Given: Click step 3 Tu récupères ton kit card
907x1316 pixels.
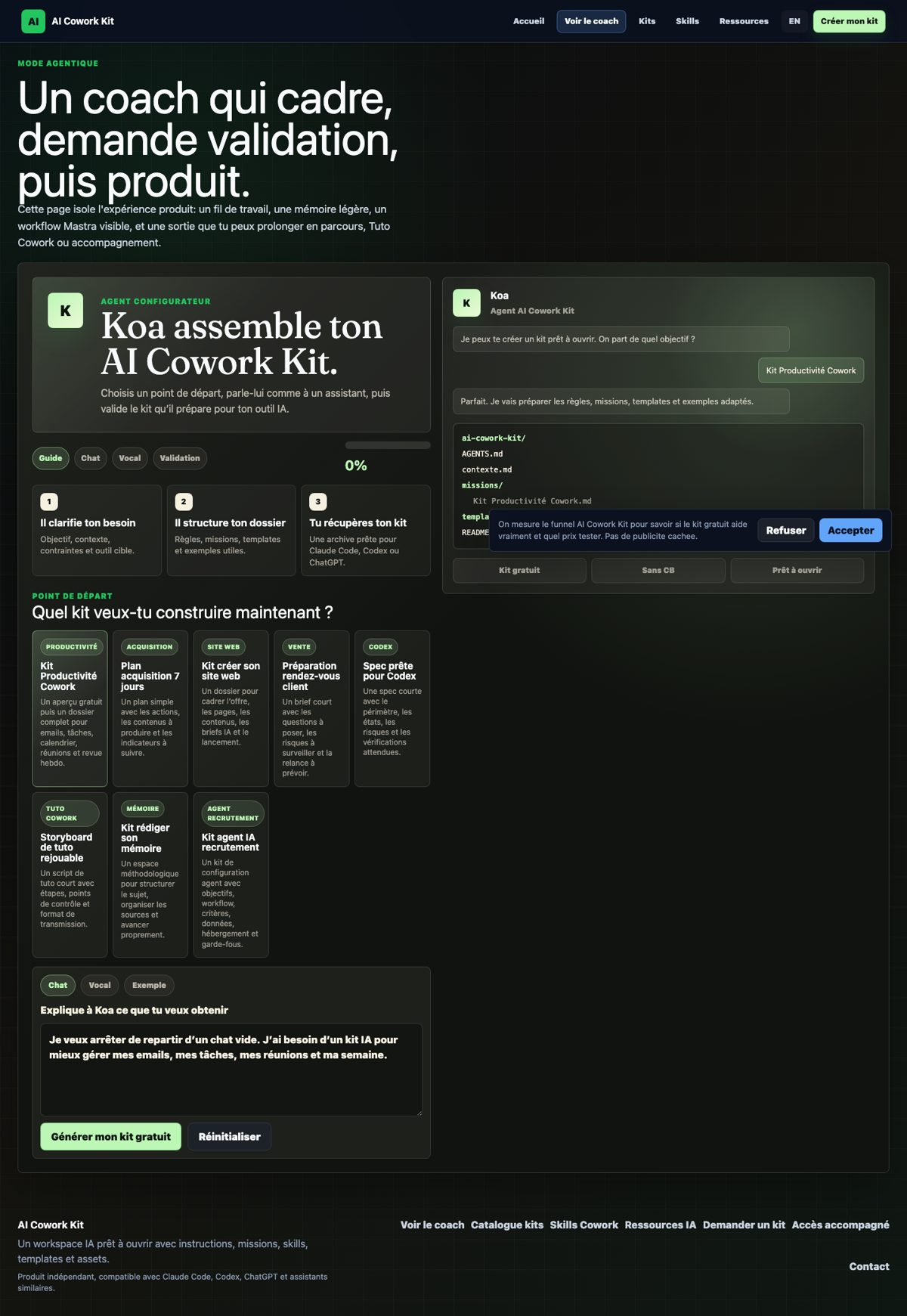Looking at the screenshot, I should [366, 531].
